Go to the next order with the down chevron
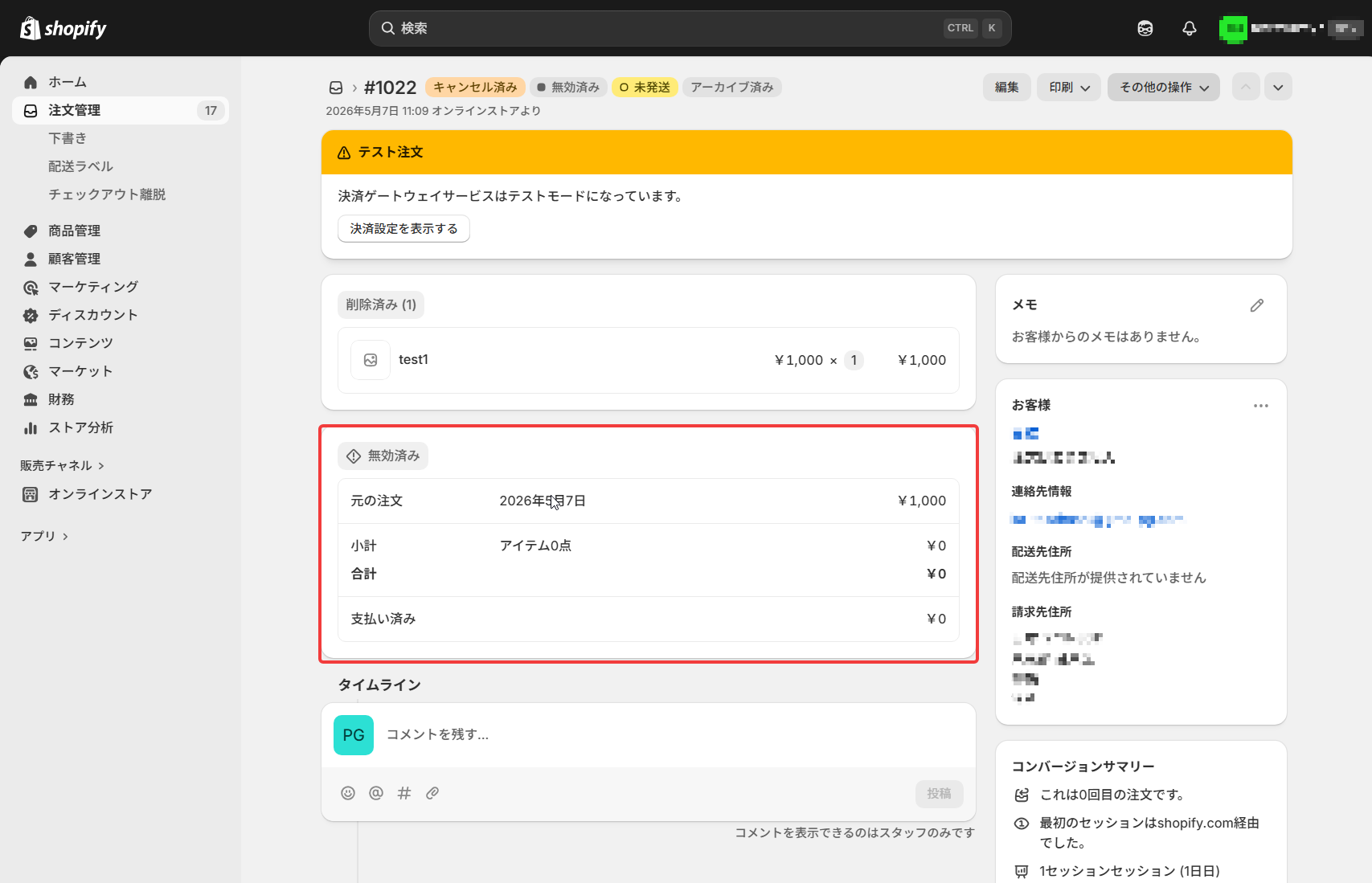Viewport: 1372px width, 883px height. point(1278,87)
